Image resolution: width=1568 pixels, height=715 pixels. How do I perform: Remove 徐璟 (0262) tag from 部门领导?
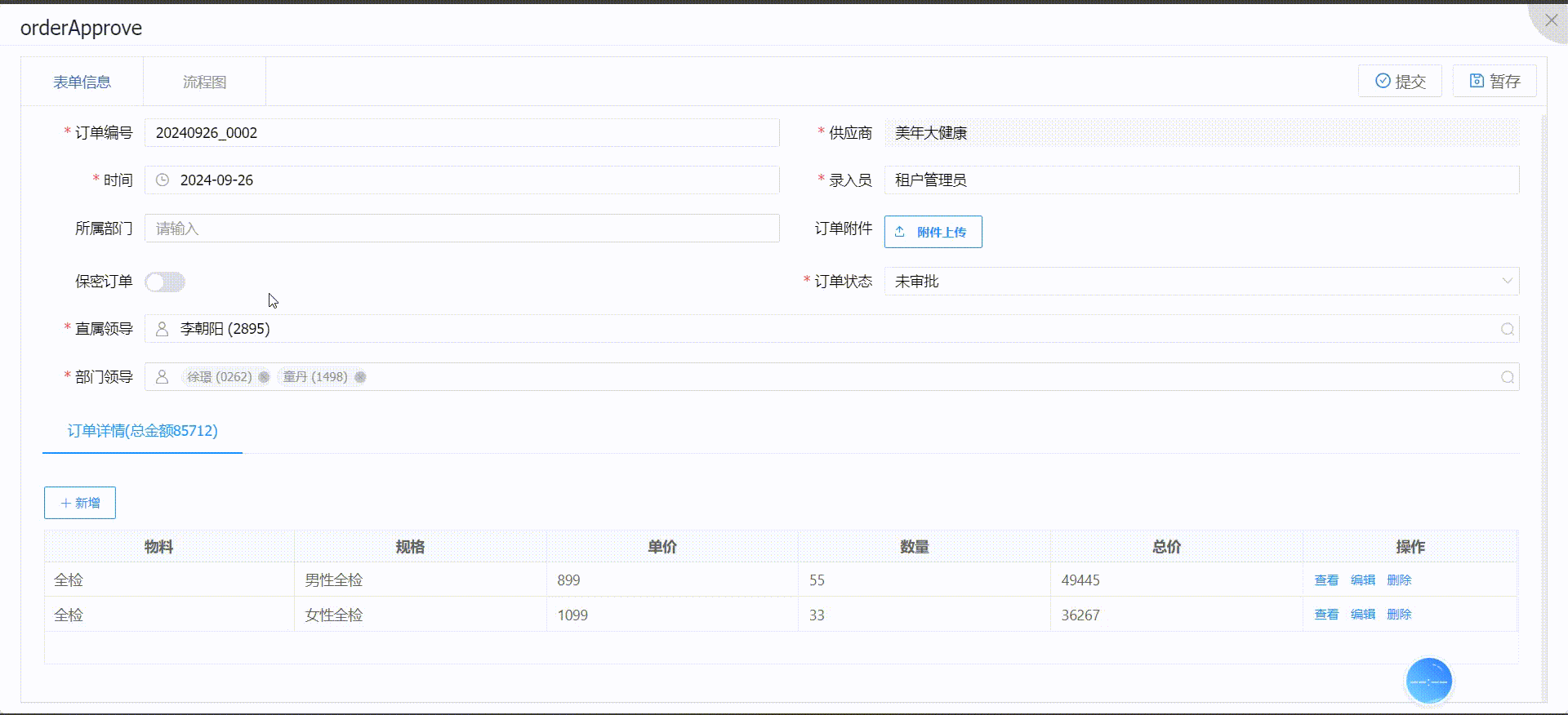pyautogui.click(x=264, y=377)
